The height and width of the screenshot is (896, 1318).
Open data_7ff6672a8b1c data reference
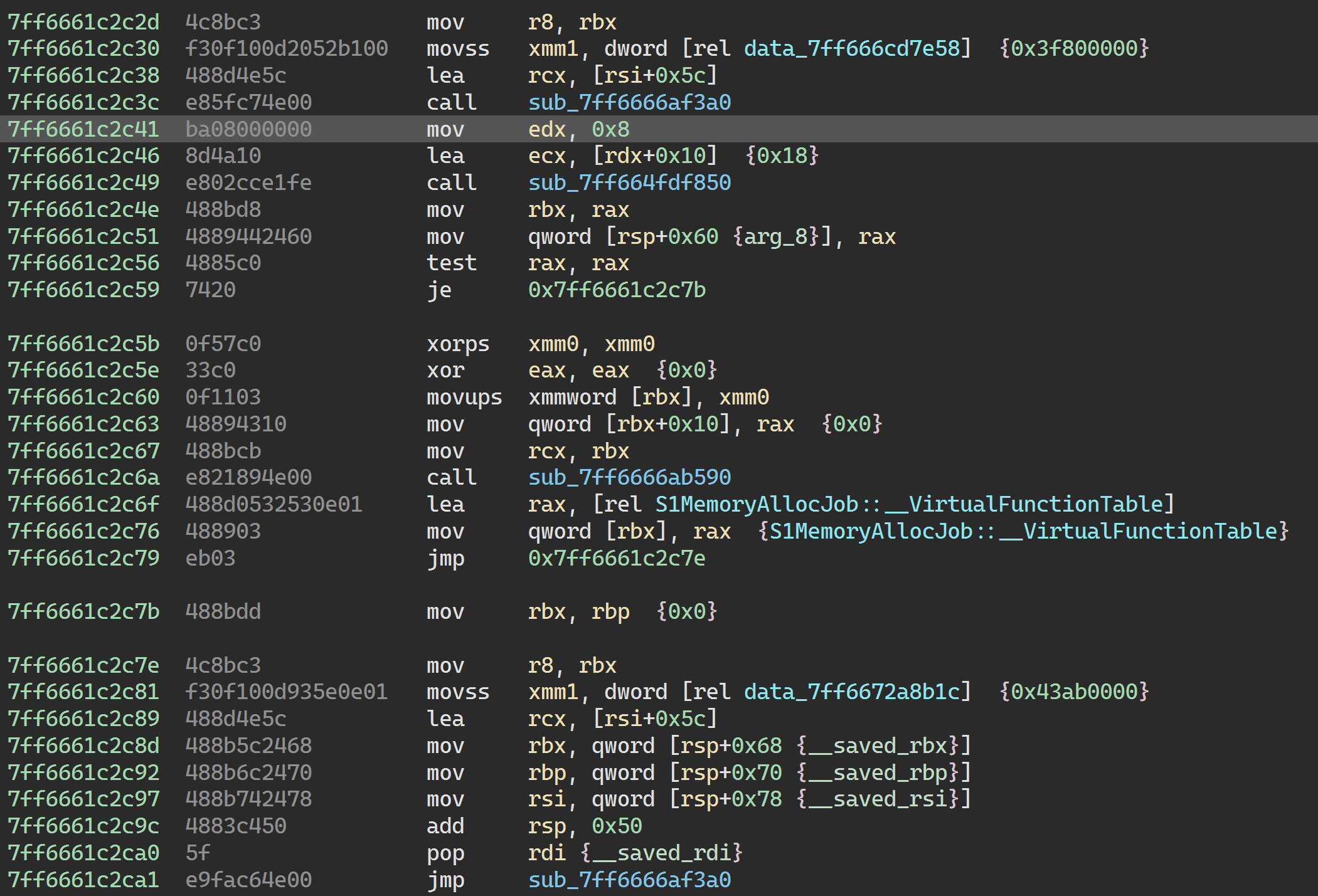[851, 692]
